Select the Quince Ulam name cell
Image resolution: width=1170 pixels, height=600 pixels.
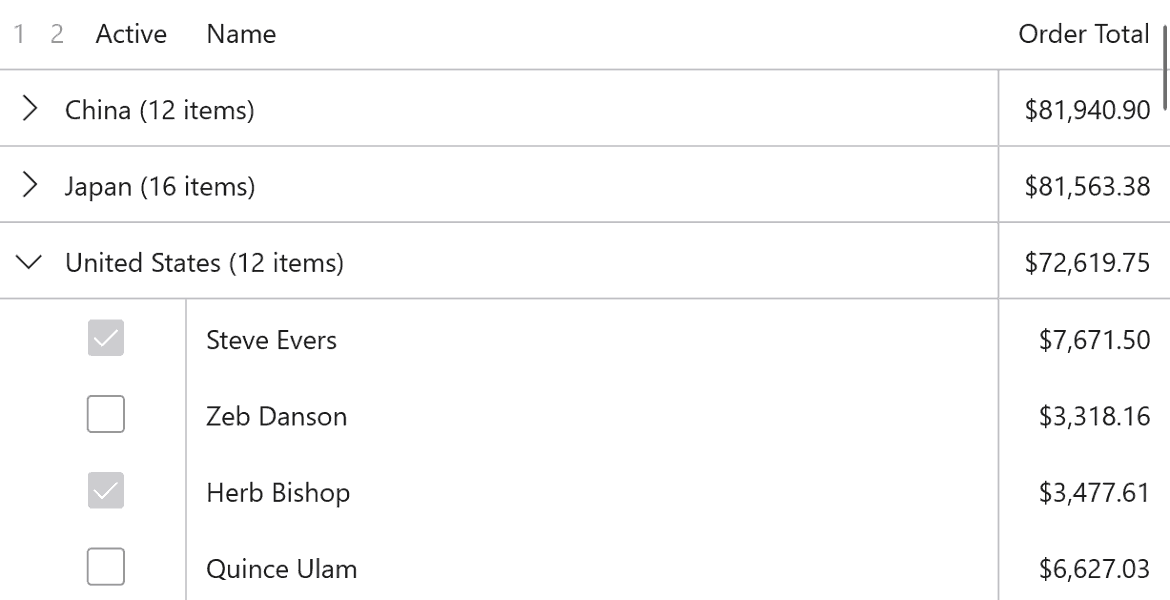pyautogui.click(x=281, y=569)
